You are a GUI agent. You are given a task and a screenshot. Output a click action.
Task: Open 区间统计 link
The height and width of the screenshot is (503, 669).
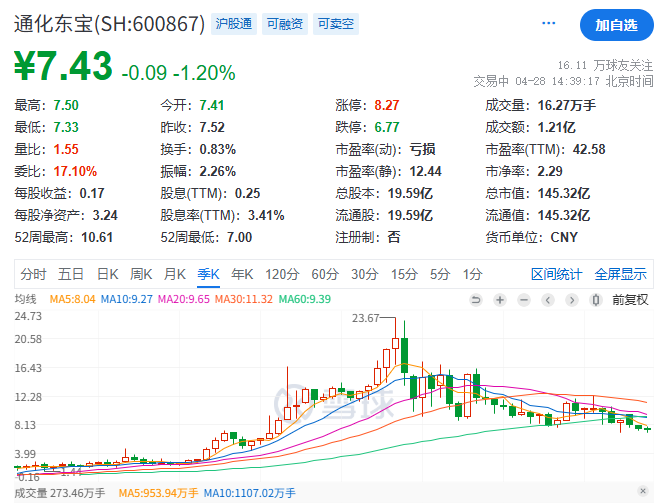pyautogui.click(x=556, y=274)
